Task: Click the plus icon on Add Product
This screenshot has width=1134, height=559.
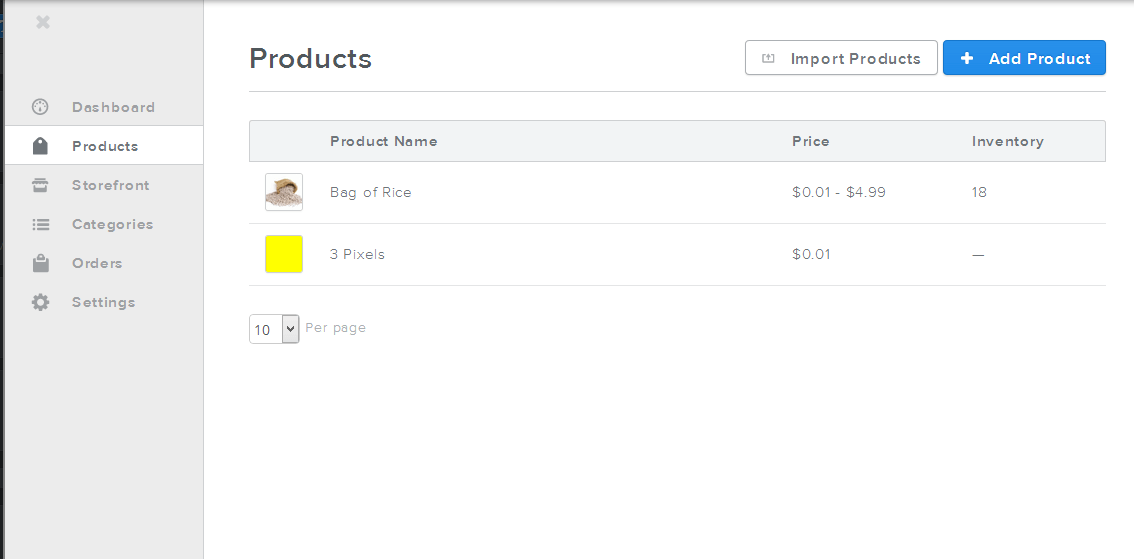Action: click(x=967, y=59)
